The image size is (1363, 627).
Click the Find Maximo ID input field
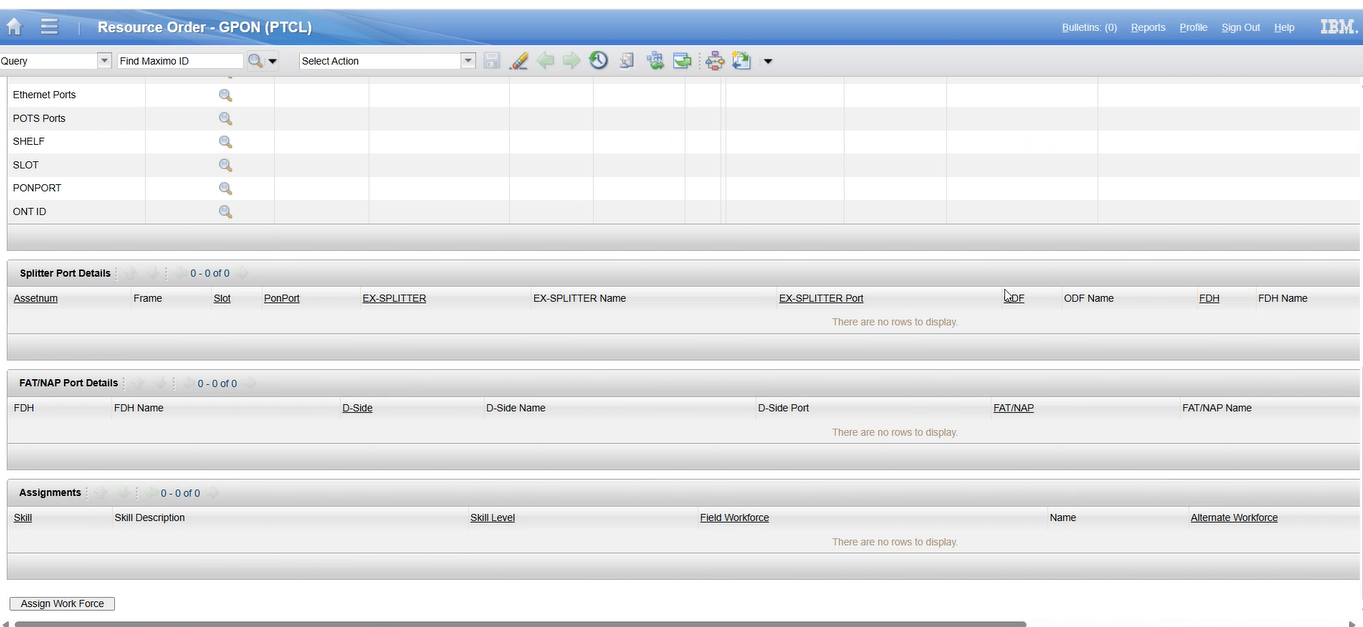pos(180,61)
